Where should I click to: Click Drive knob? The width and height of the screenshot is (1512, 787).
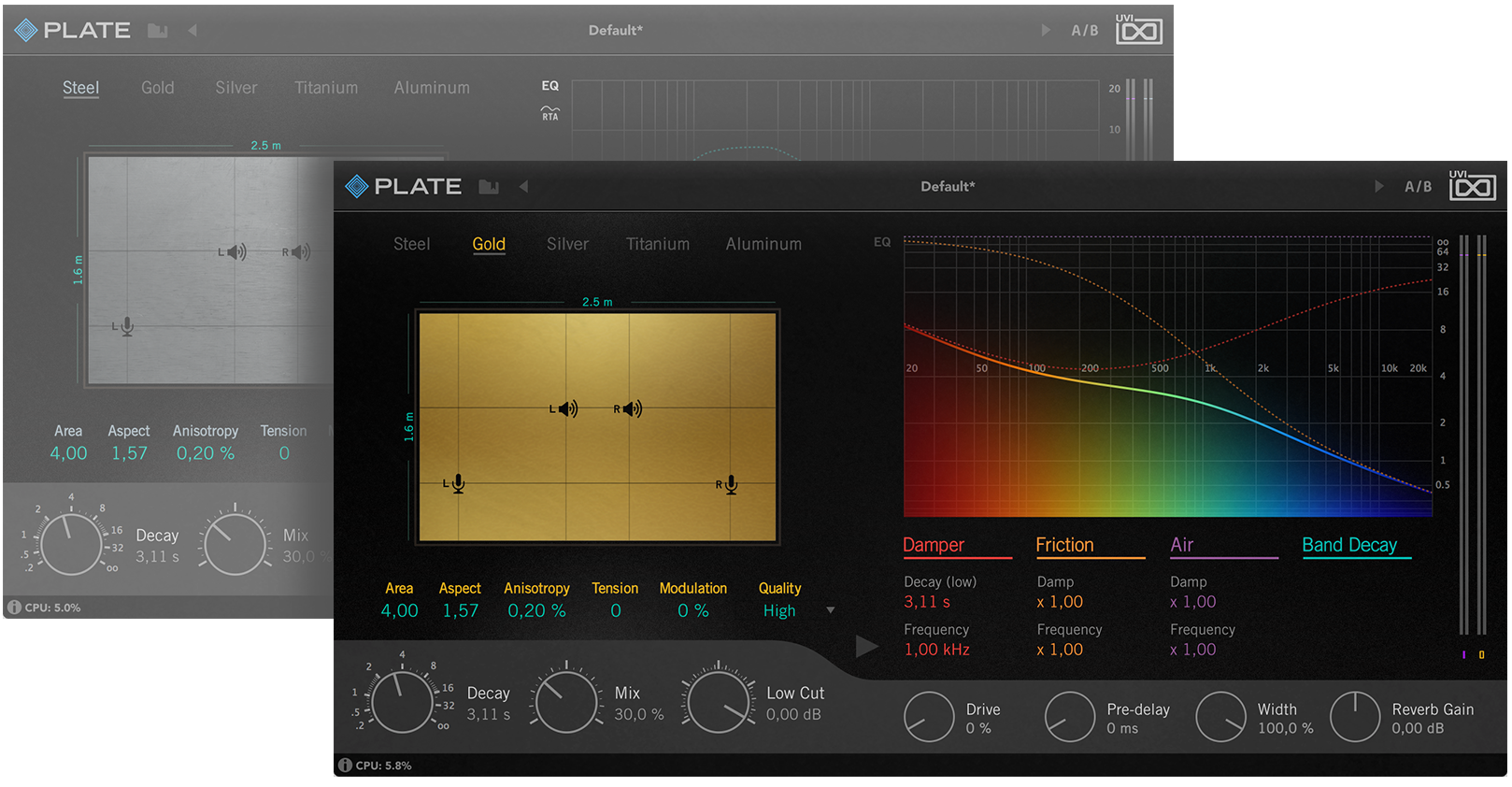(x=929, y=717)
